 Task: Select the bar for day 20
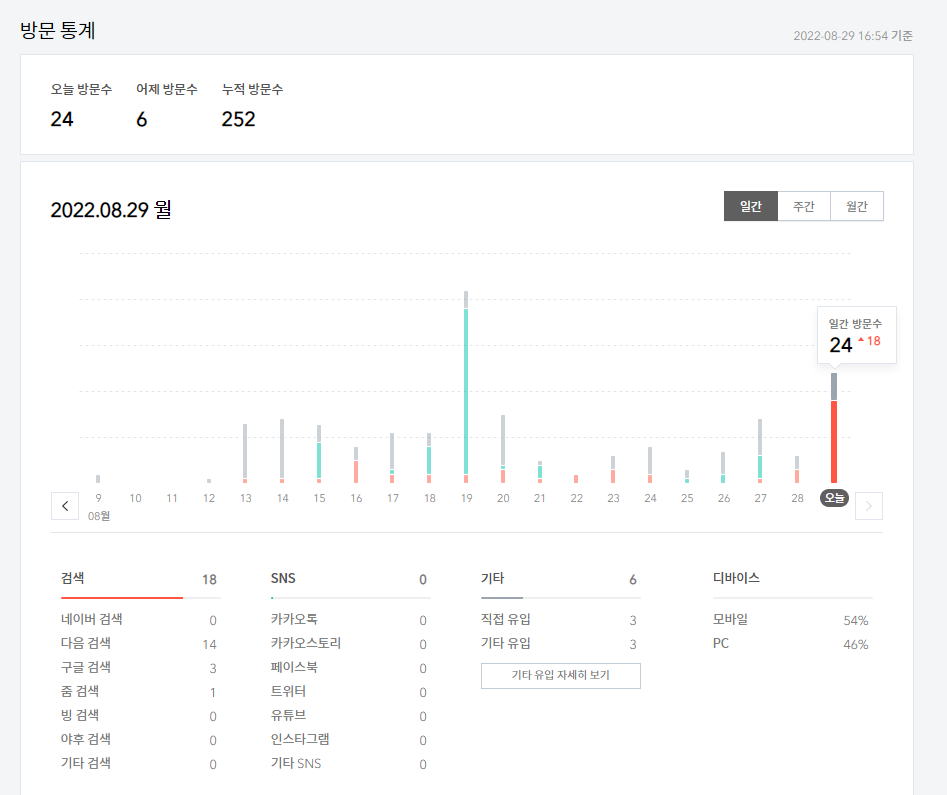pos(503,449)
